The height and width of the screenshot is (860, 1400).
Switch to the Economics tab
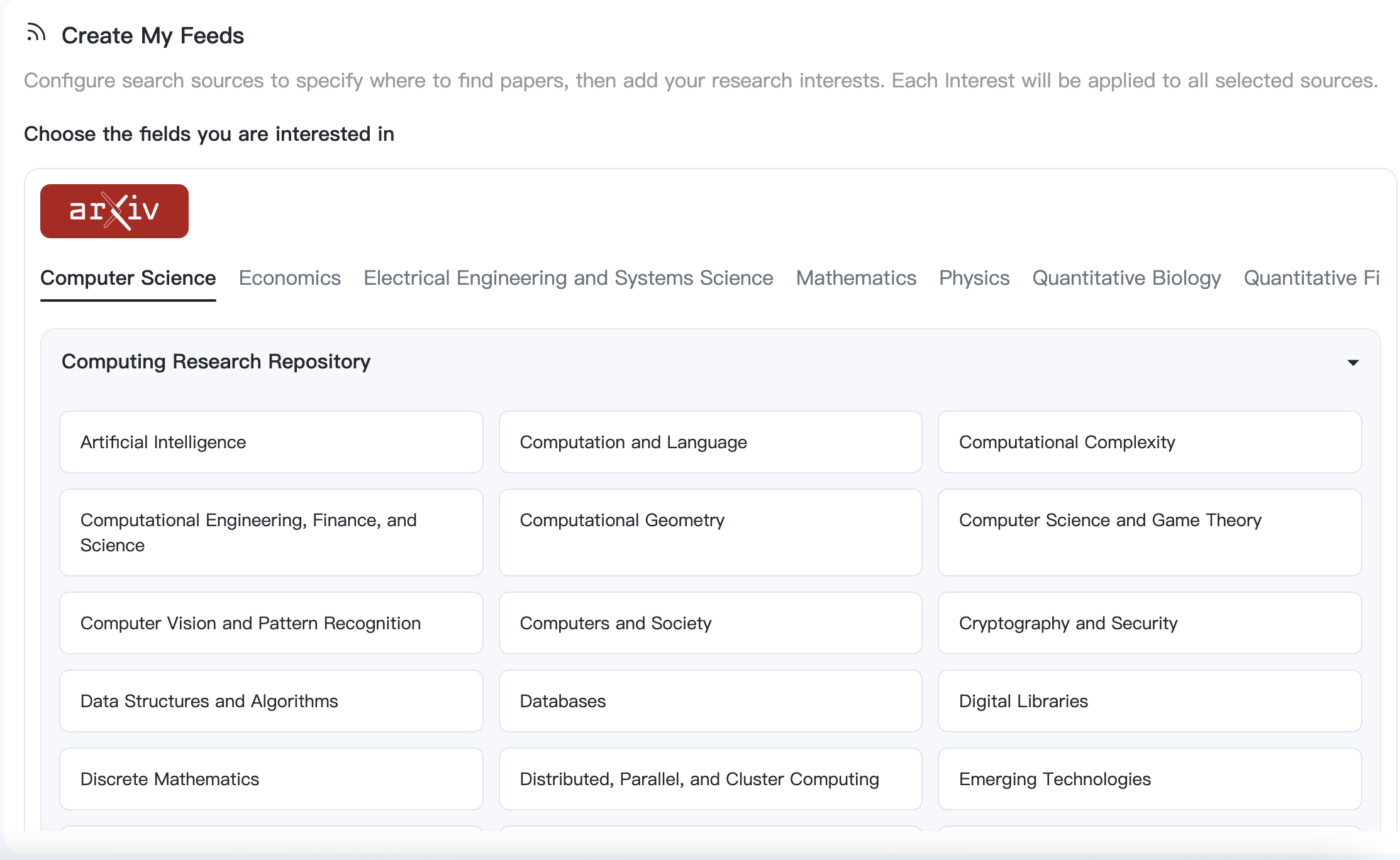pyautogui.click(x=289, y=278)
